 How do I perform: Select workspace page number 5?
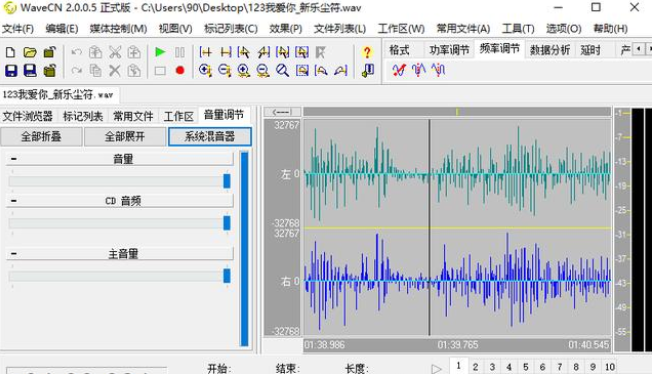tap(526, 367)
